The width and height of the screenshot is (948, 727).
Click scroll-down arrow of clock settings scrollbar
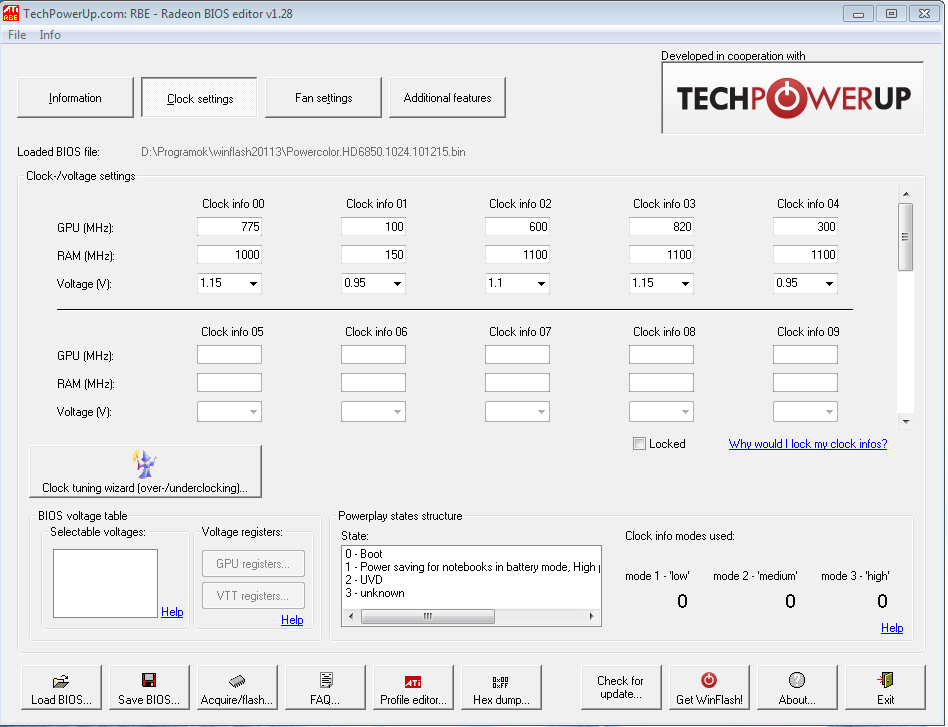[906, 422]
